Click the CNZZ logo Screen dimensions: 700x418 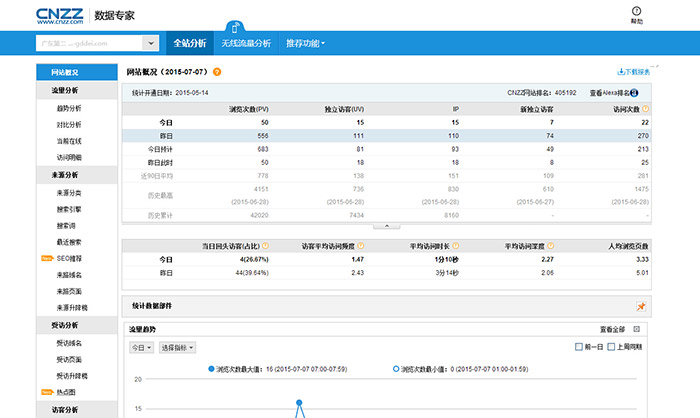(60, 15)
